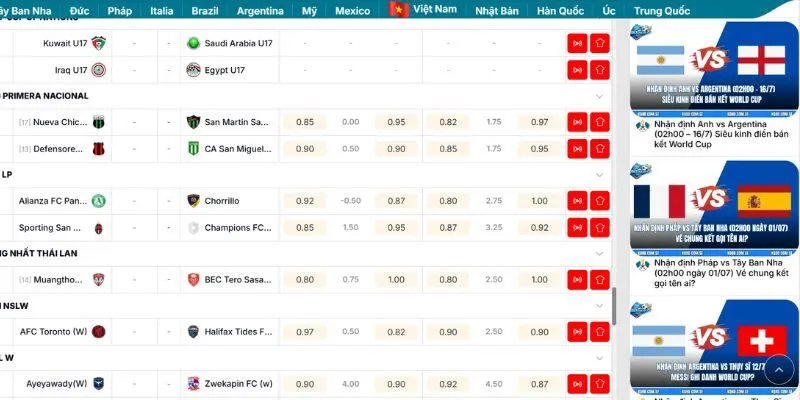Click the Úc tab
The width and height of the screenshot is (800, 400).
point(609,11)
